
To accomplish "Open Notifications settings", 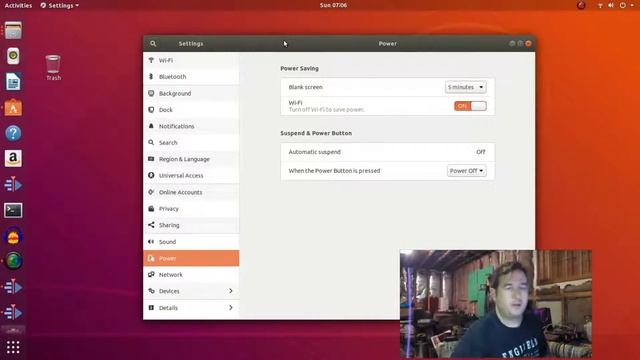I will (x=191, y=126).
